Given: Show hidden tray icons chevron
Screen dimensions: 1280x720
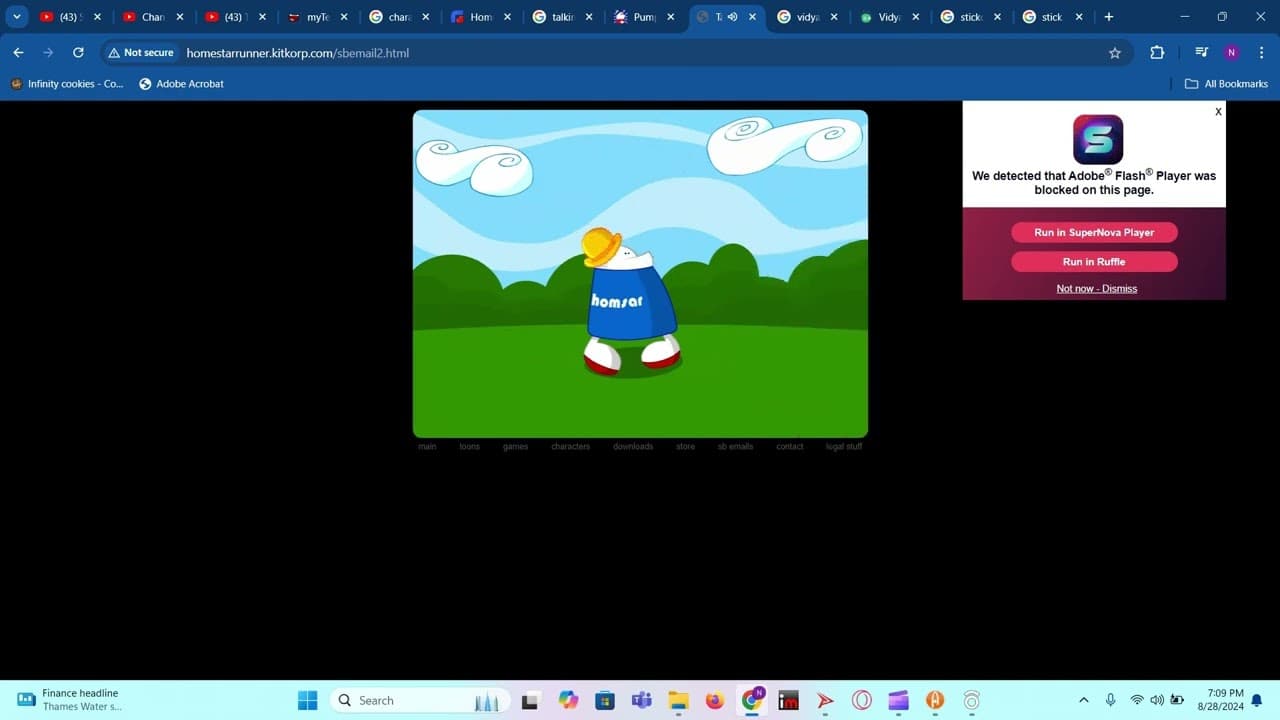Looking at the screenshot, I should pos(1084,700).
